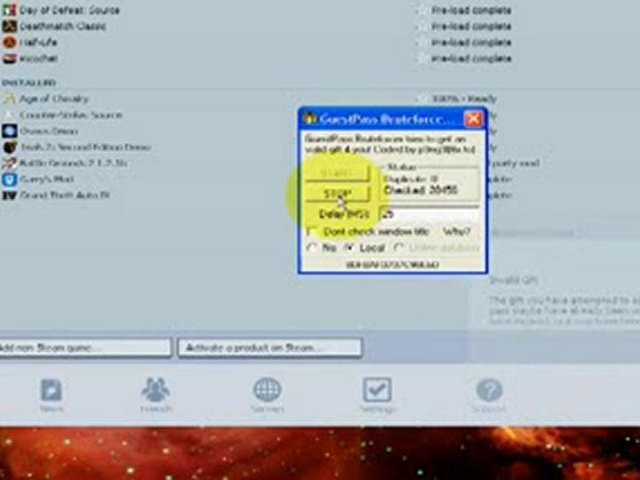Screen dimensions: 640x480
Task: Open the News icon in Steam's bottom bar
Action: (51, 389)
